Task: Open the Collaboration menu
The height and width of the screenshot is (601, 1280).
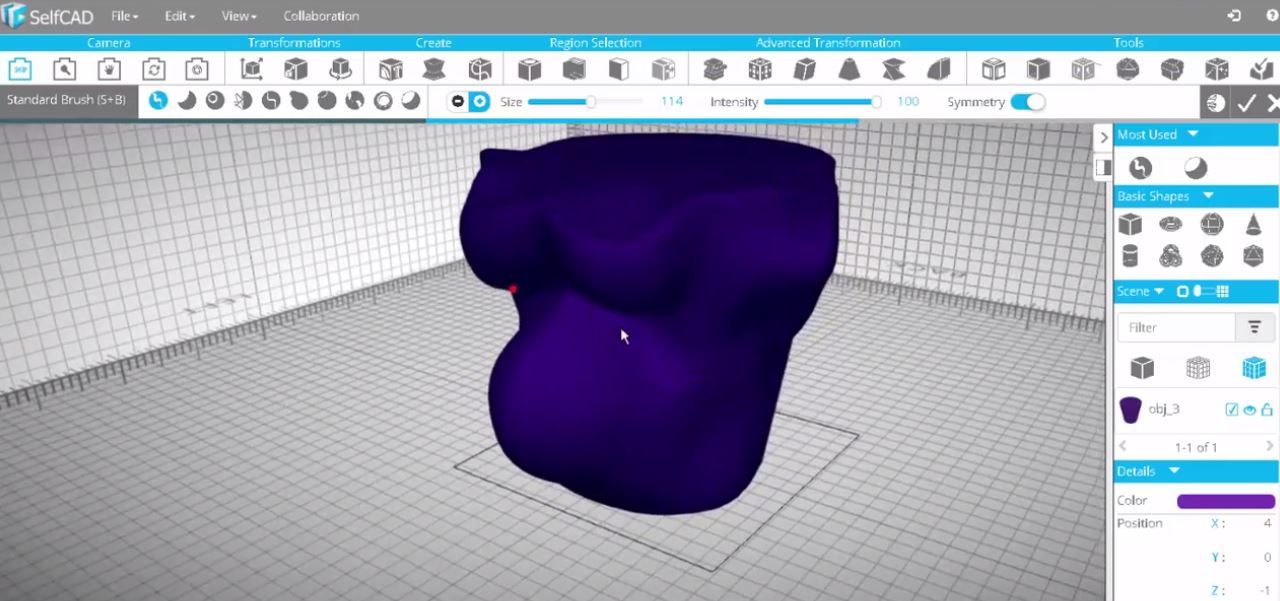Action: [321, 15]
